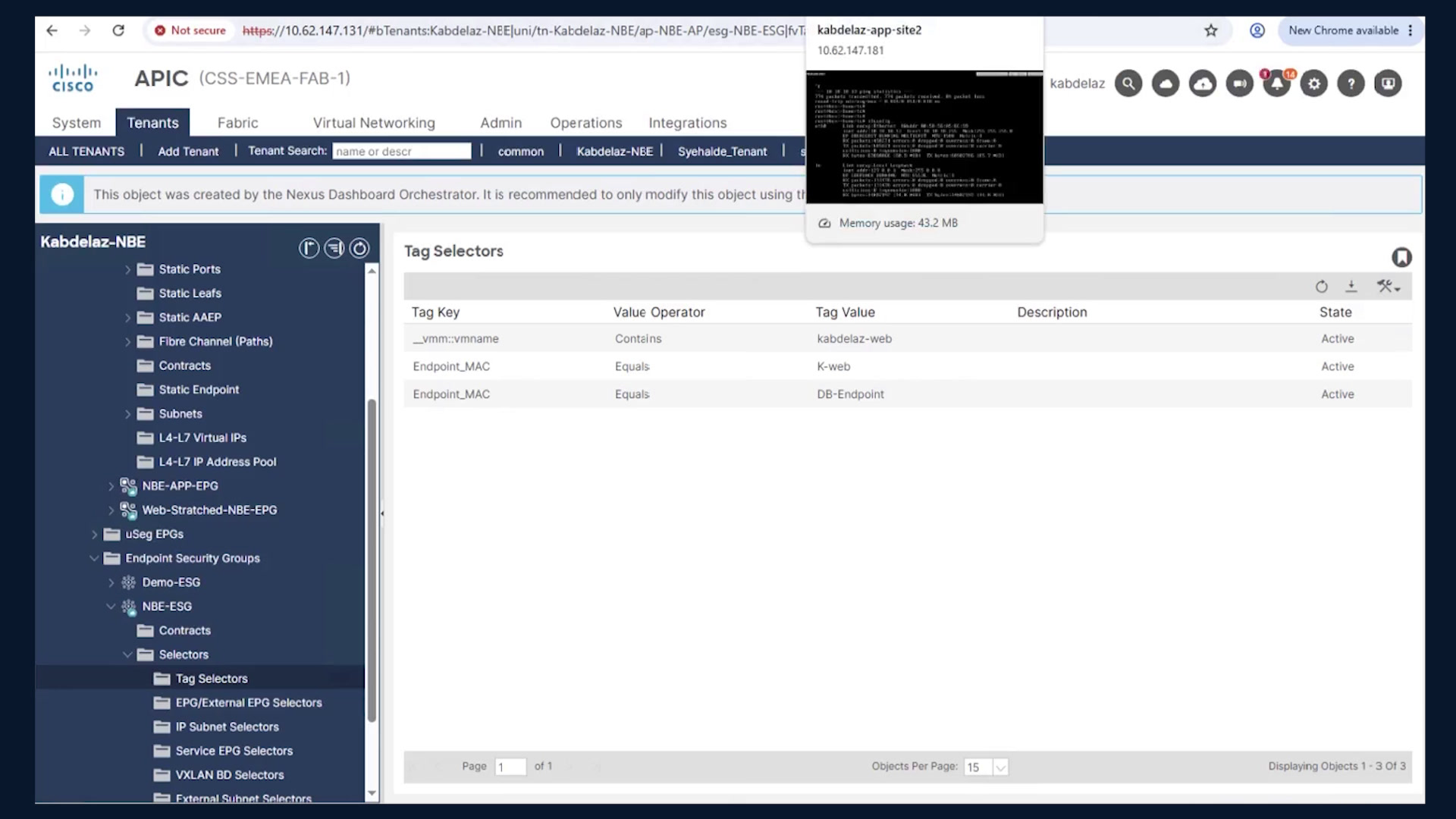
Task: Download the Tag Selectors table data
Action: 1351,287
